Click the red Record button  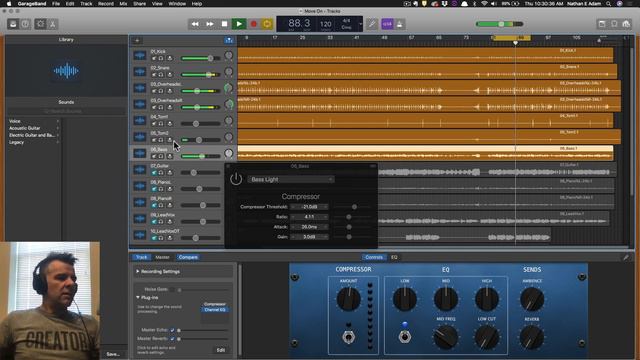(x=253, y=24)
